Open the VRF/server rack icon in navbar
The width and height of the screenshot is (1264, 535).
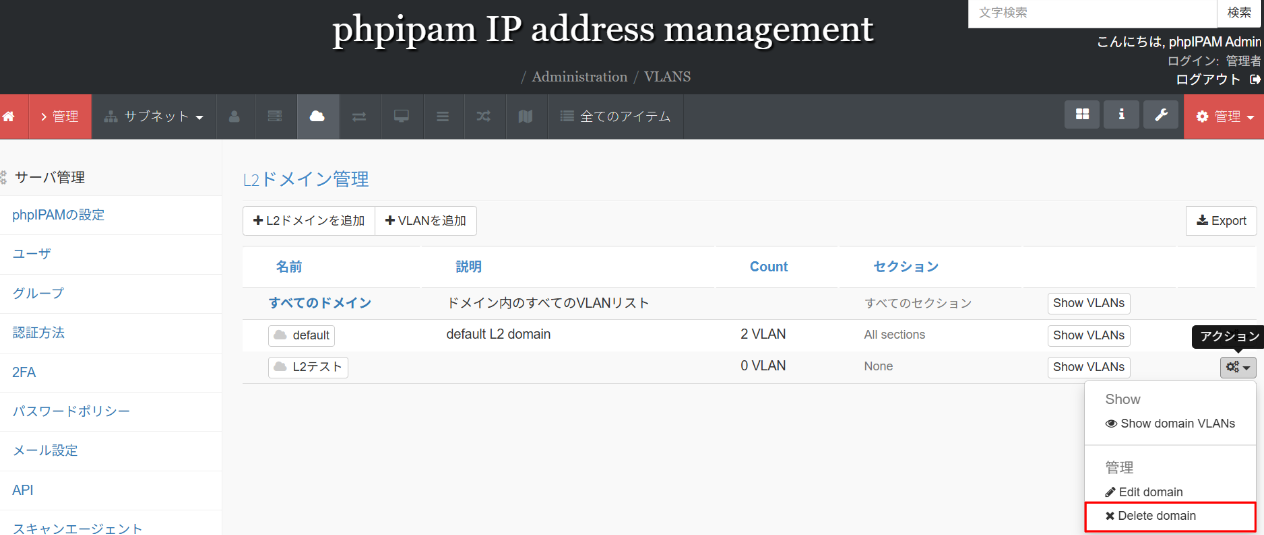click(x=275, y=117)
